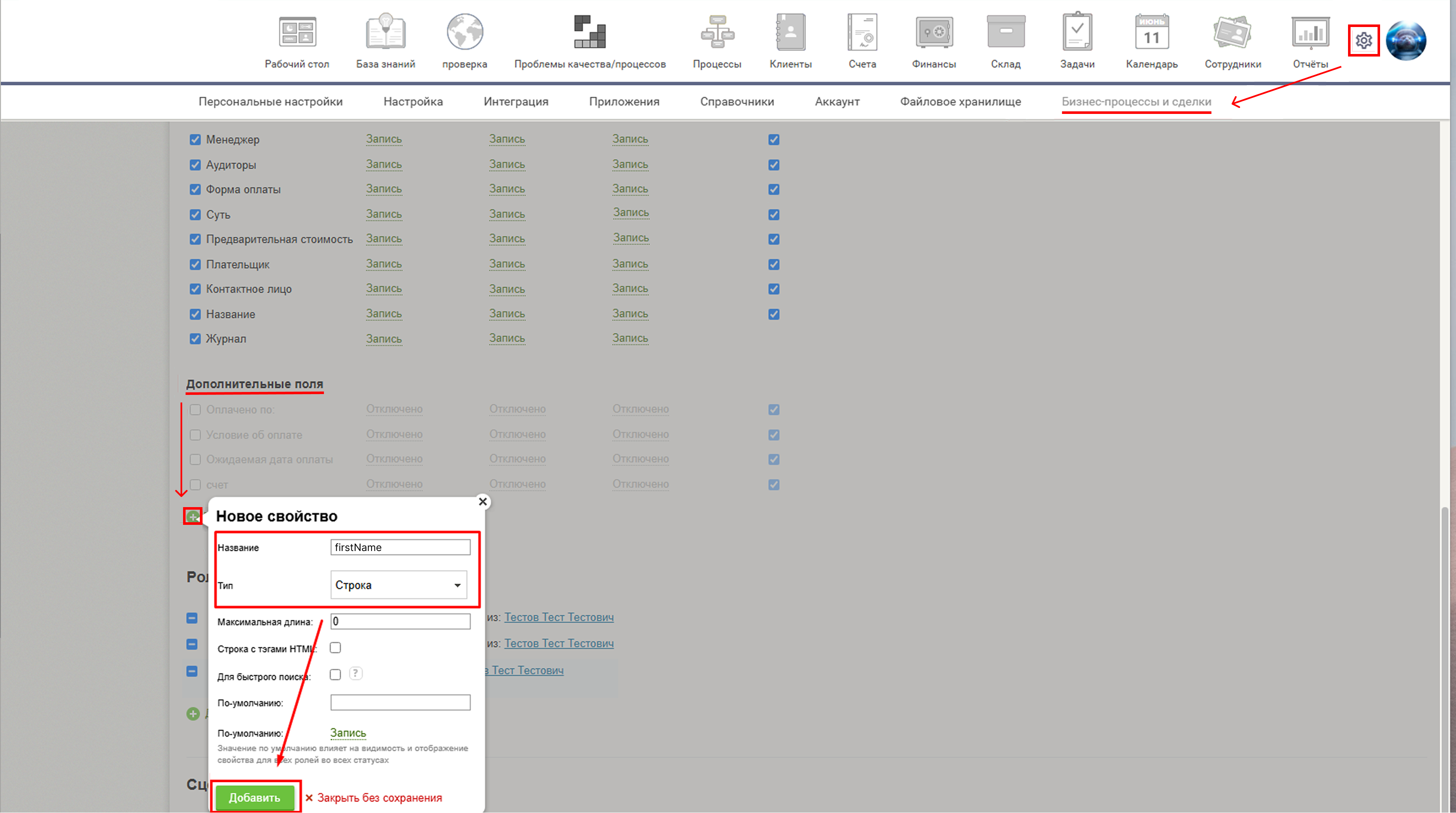1456x813 pixels.
Task: Open the Календарь icon
Action: pyautogui.click(x=1151, y=33)
